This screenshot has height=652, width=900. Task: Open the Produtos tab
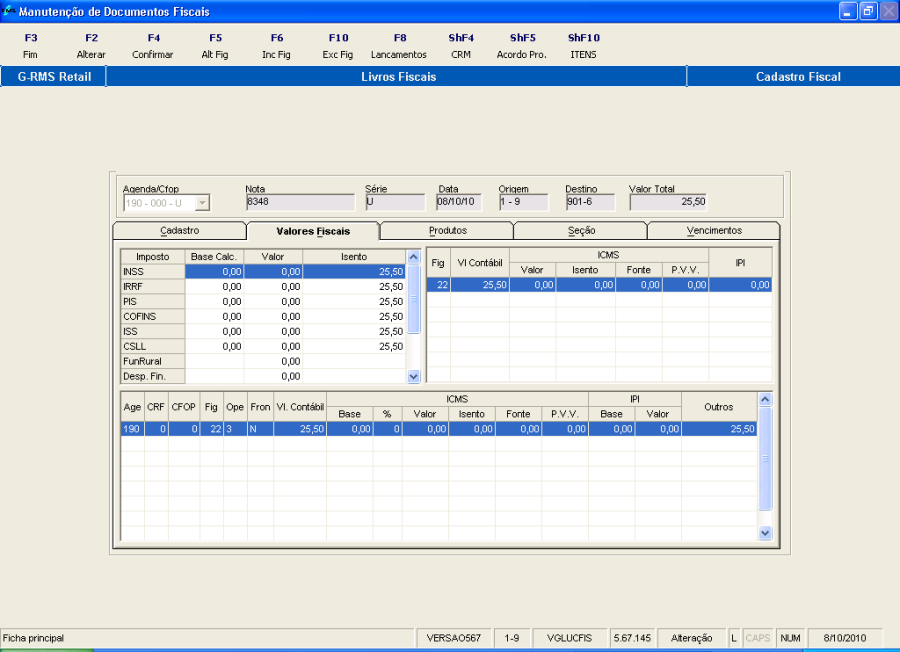click(x=447, y=231)
